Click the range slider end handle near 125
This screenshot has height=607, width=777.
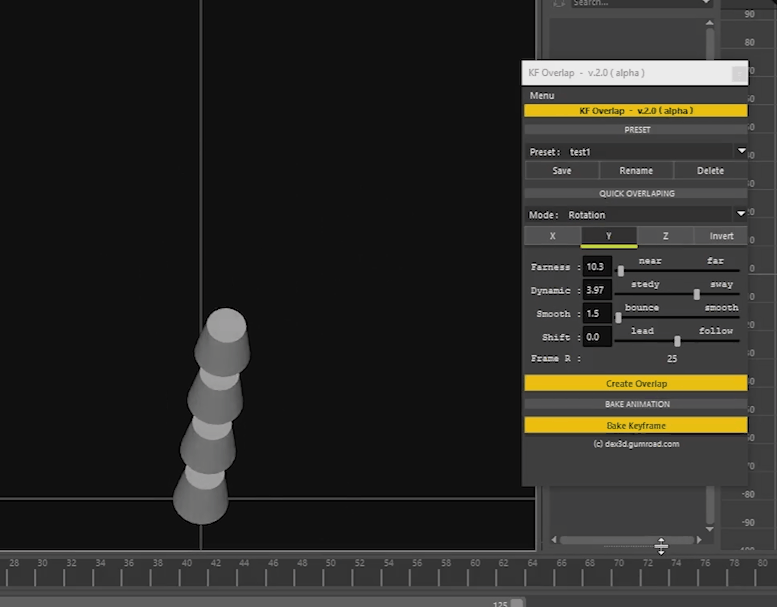517,603
